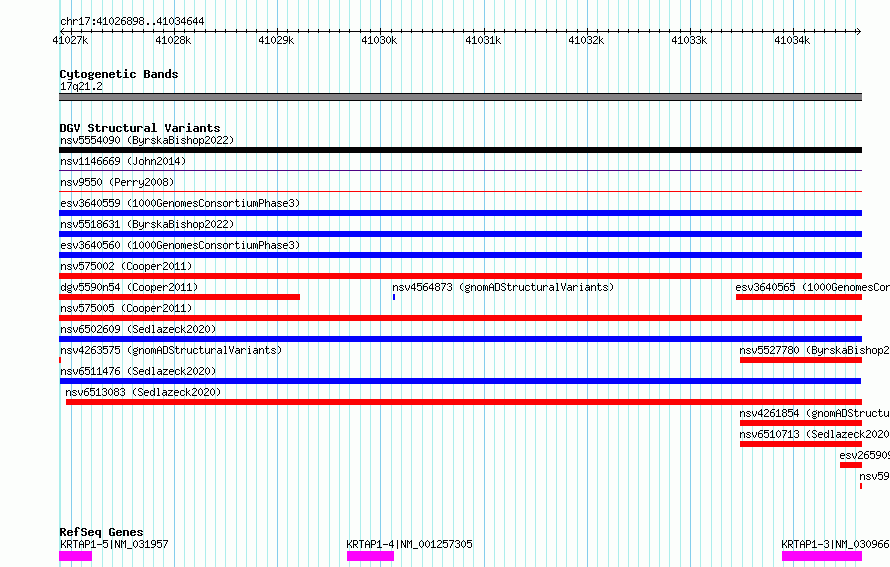Click nsv6502609 blue variant bar
The height and width of the screenshot is (567, 890).
tap(460, 339)
